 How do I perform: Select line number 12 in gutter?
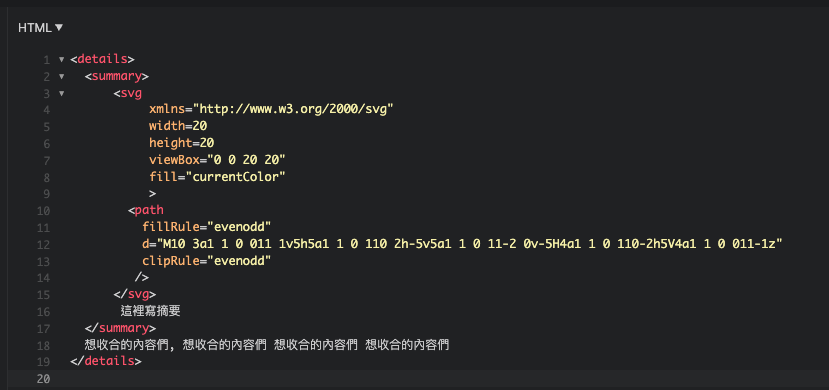[x=44, y=245]
